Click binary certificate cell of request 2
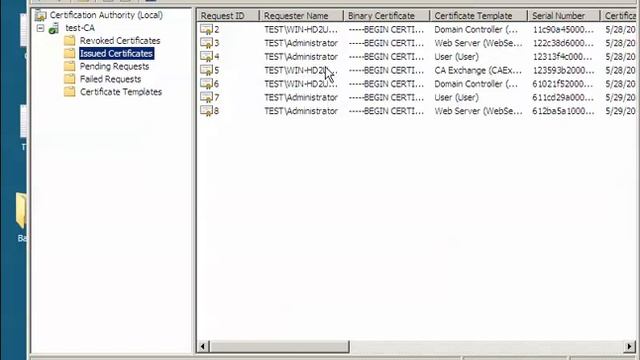The height and width of the screenshot is (360, 640). [386, 30]
